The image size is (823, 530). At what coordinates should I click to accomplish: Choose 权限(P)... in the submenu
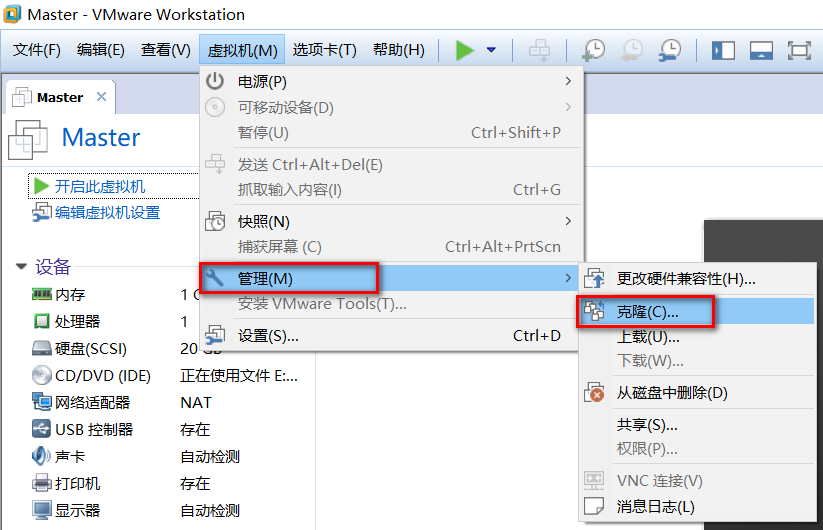(x=698, y=449)
